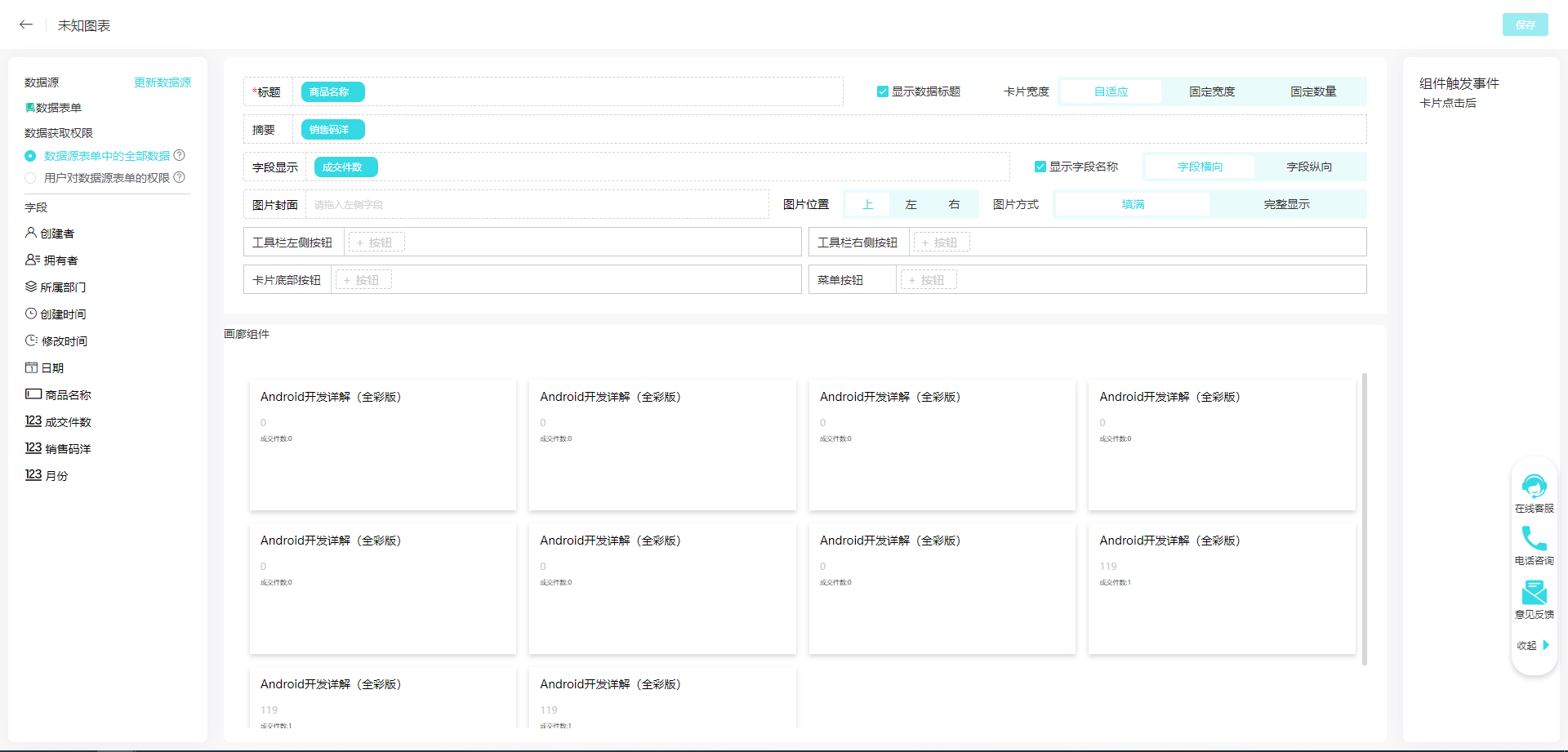Add button to 工具栏左侧按钮
Screen dimensions: 1568x752
tap(376, 243)
